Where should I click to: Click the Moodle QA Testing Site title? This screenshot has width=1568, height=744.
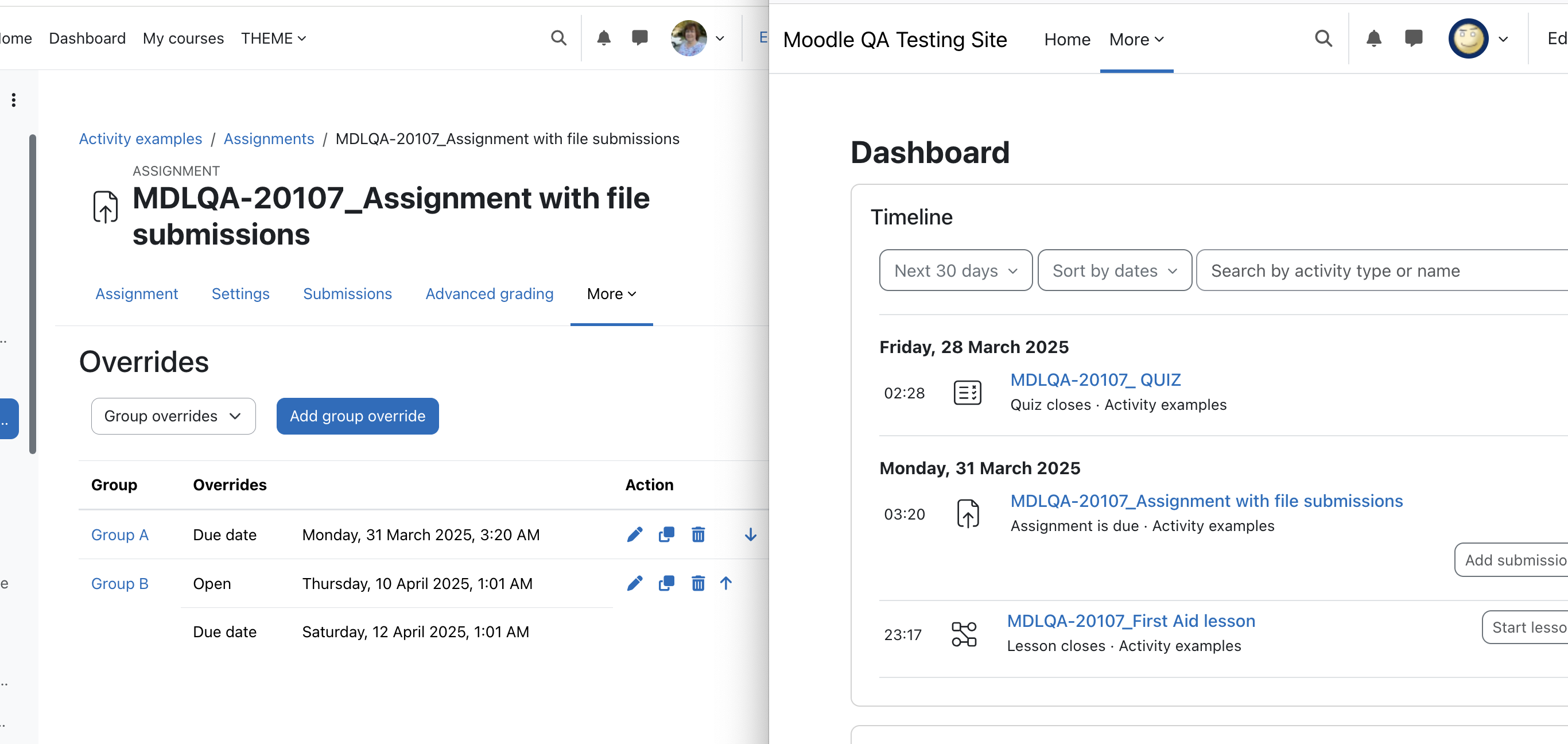894,39
